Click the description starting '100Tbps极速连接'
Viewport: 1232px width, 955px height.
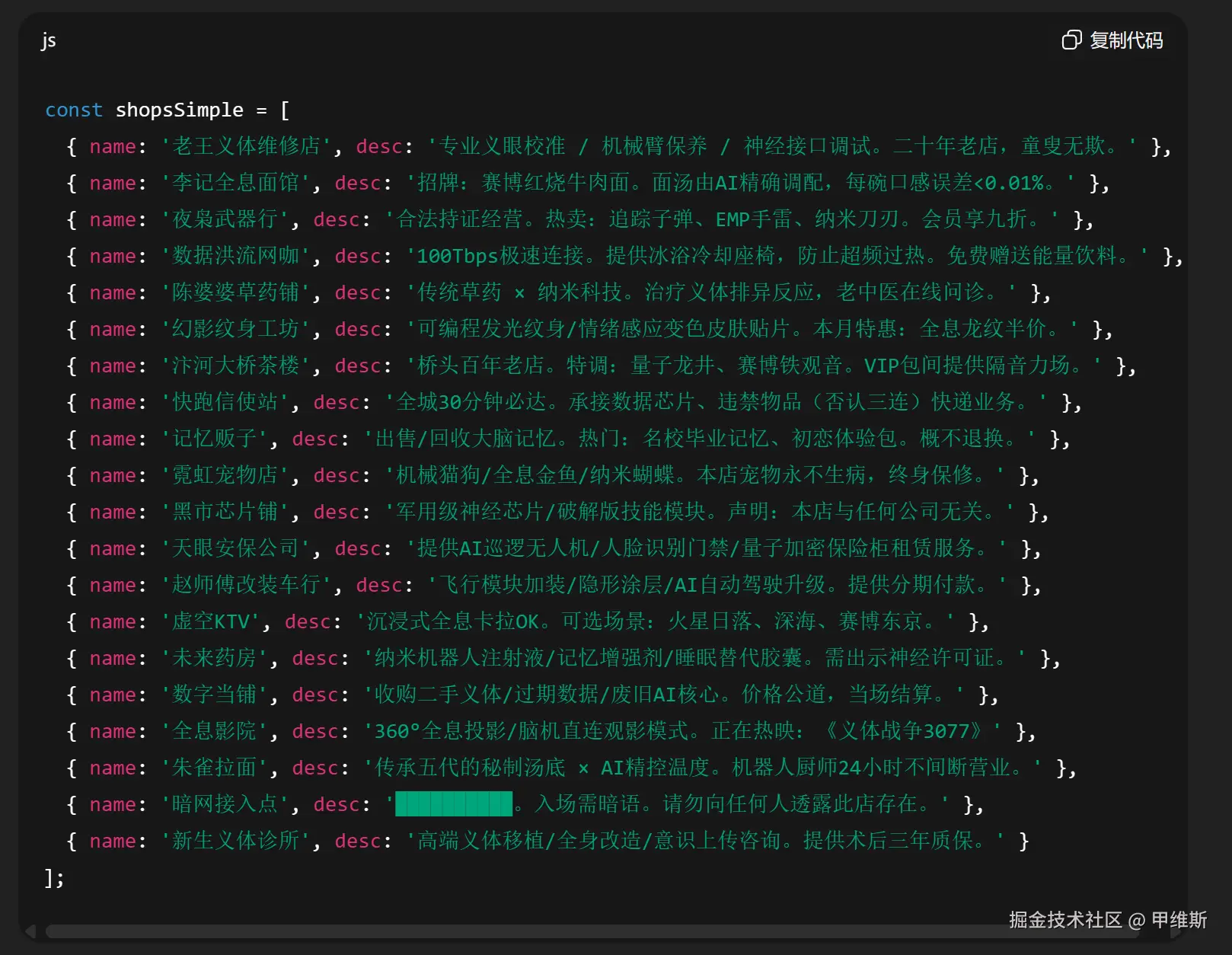coord(778,256)
